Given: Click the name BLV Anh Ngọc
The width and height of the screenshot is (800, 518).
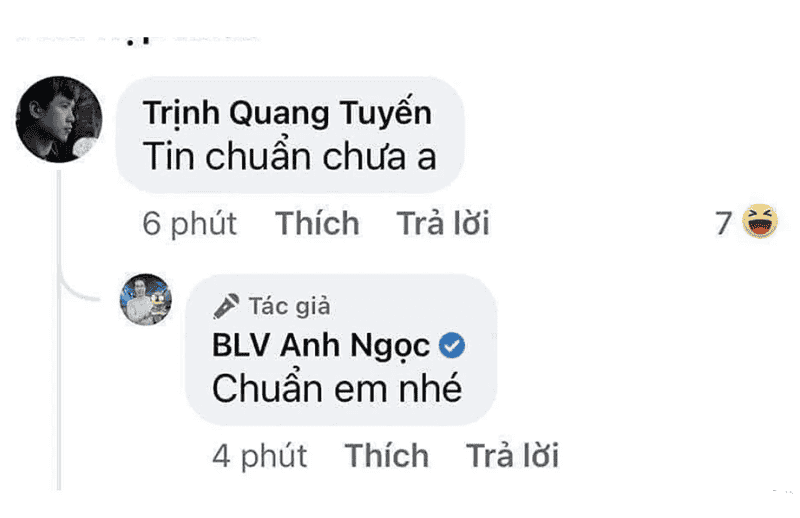Looking at the screenshot, I should (x=321, y=346).
